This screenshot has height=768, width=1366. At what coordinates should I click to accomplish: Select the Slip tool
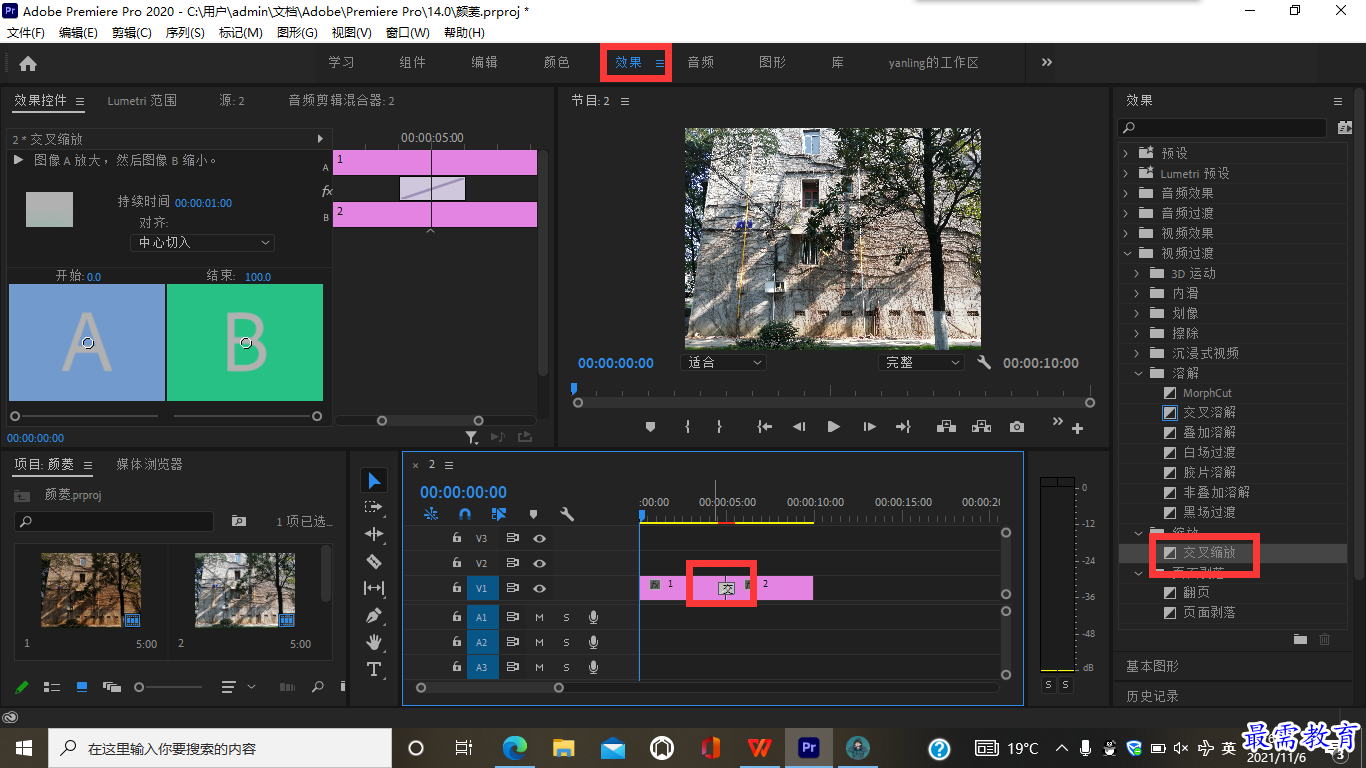[x=374, y=588]
